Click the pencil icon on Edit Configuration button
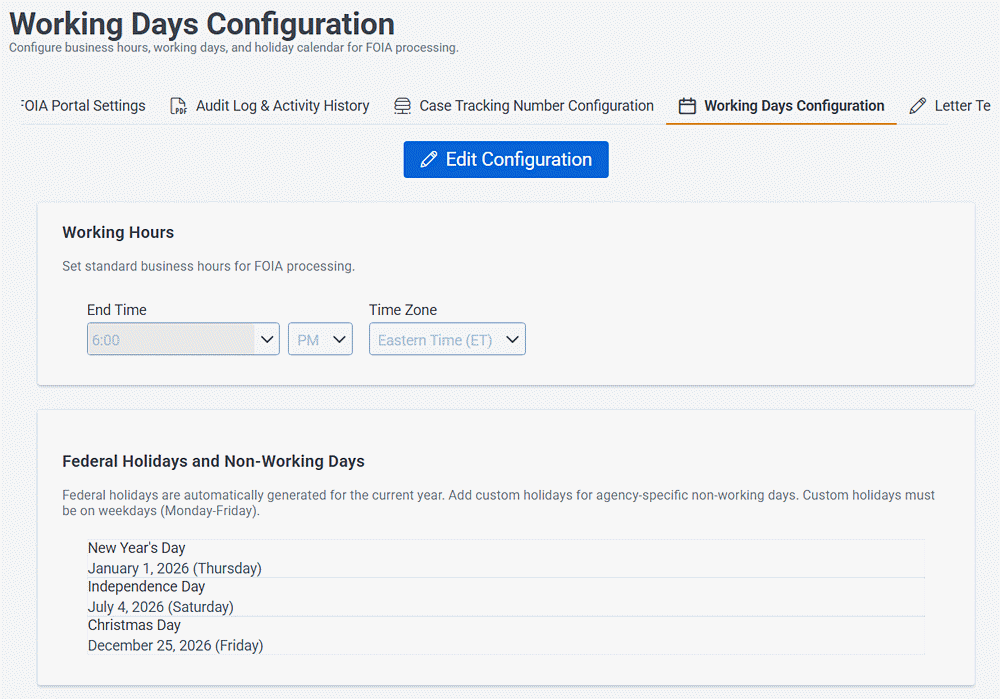 431,159
